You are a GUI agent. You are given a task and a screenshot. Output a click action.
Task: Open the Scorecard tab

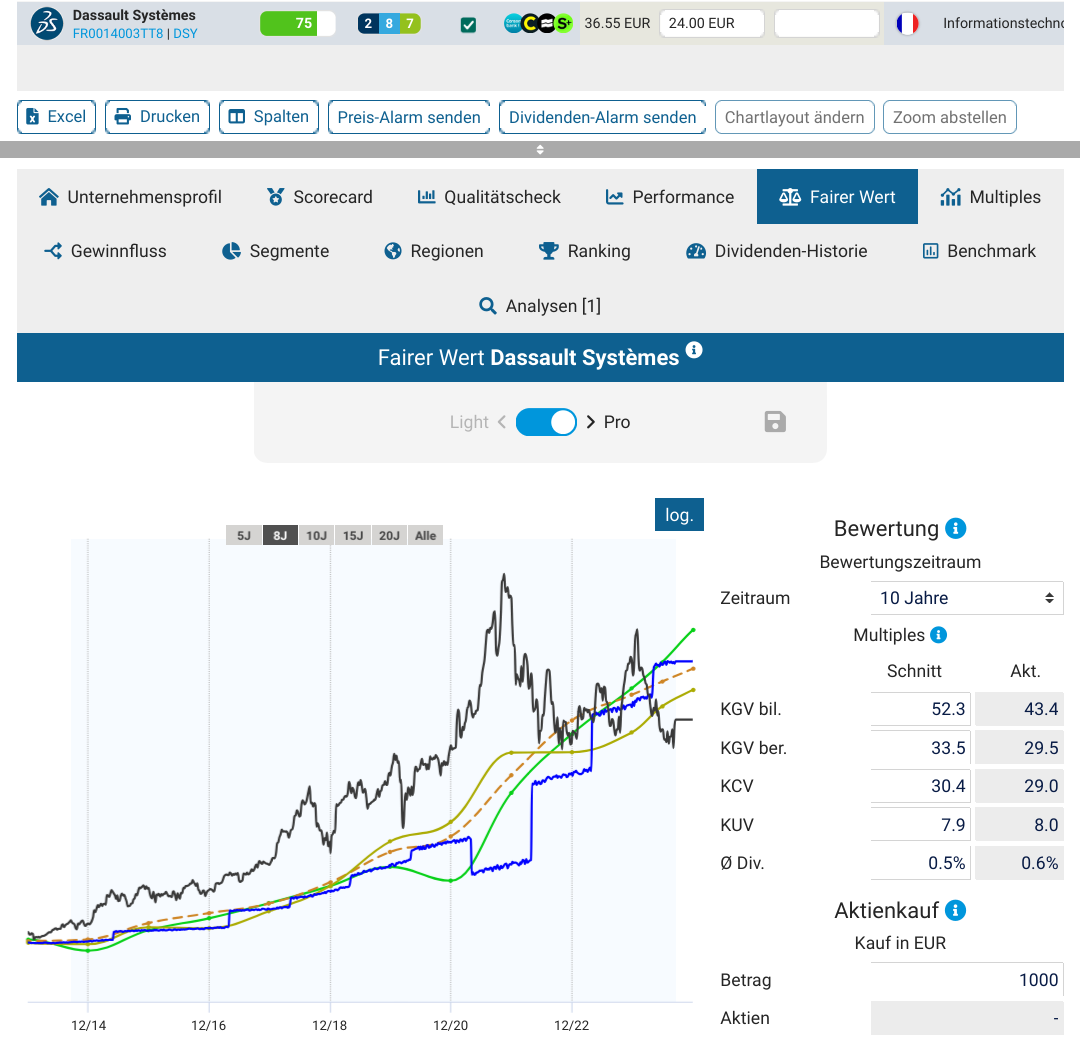coord(320,197)
